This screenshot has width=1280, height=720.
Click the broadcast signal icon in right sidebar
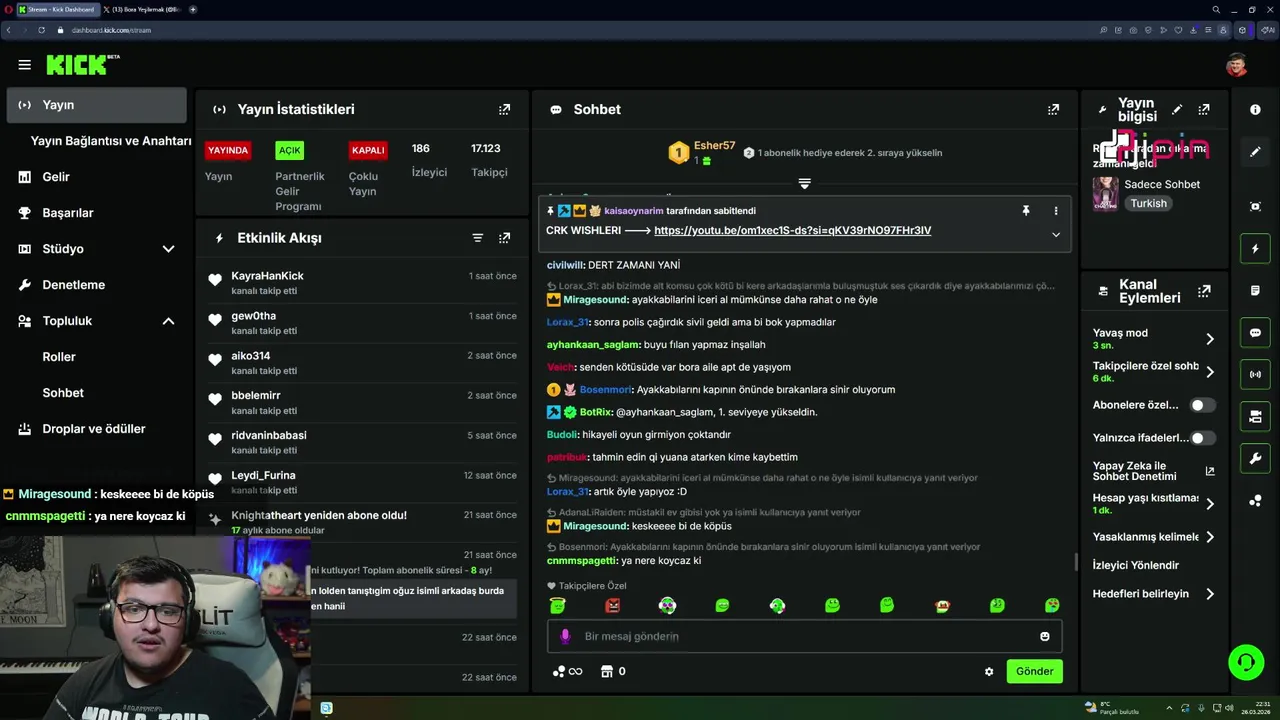pos(1255,375)
